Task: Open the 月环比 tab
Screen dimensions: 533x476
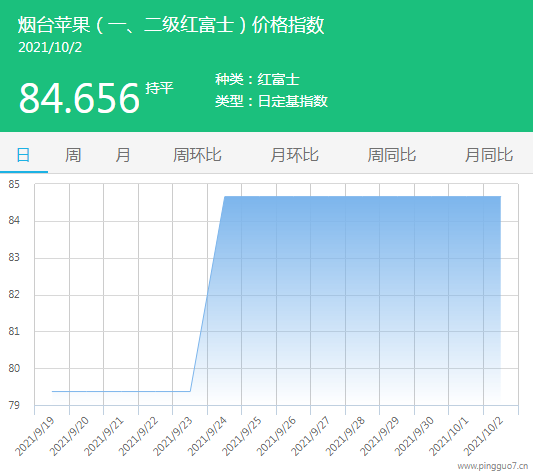Action: [294, 155]
